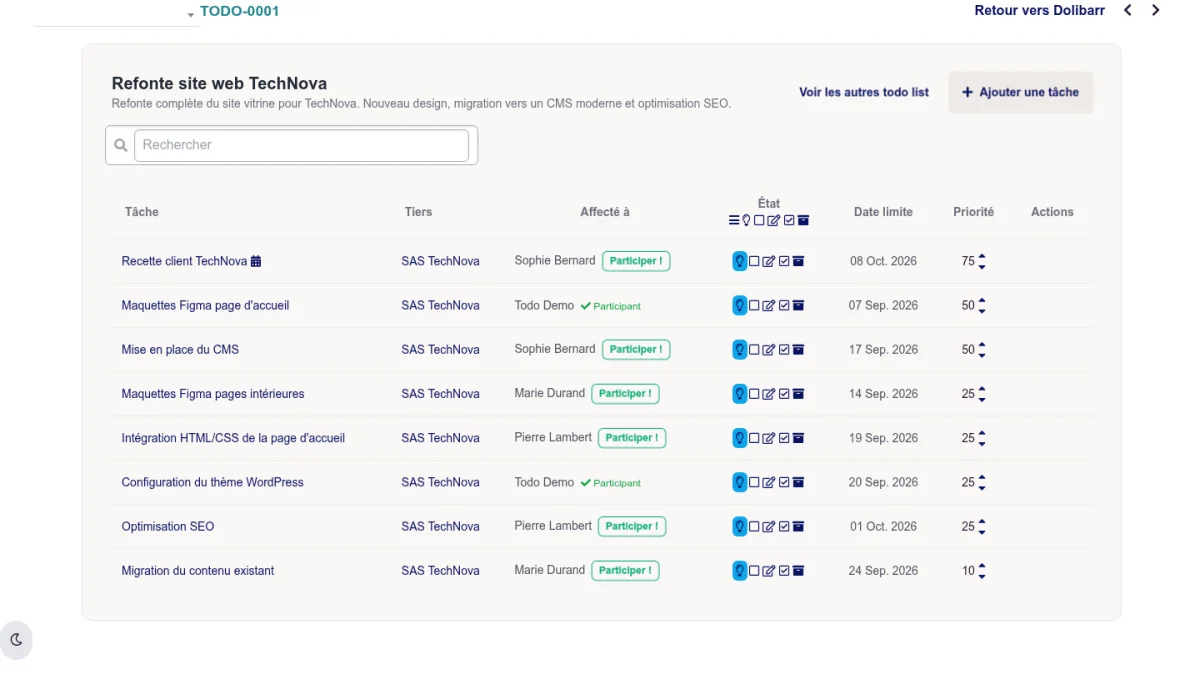Open SAS TechNova in Mise en place du CMS row
The width and height of the screenshot is (1200, 680).
[x=440, y=349]
